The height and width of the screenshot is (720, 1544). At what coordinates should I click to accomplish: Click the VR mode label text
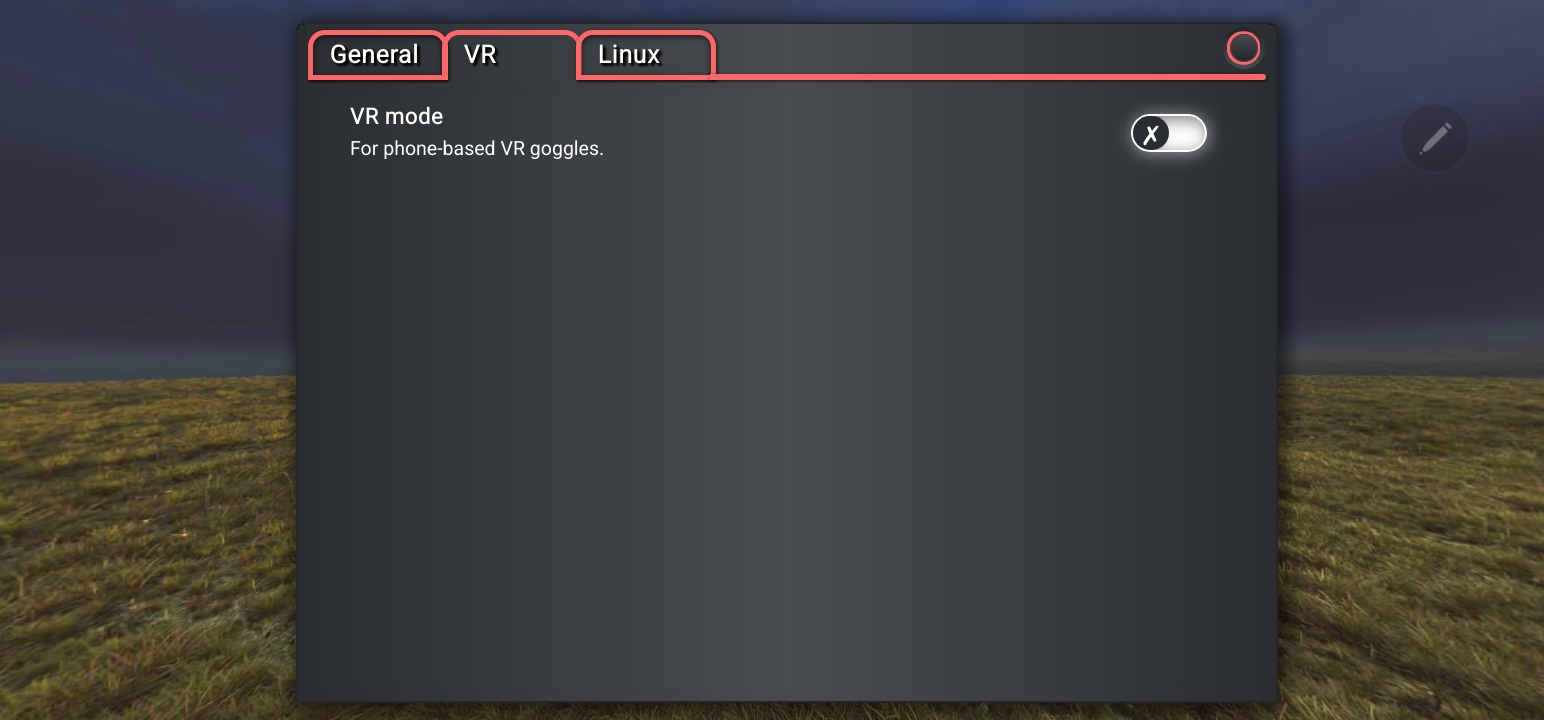tap(396, 116)
